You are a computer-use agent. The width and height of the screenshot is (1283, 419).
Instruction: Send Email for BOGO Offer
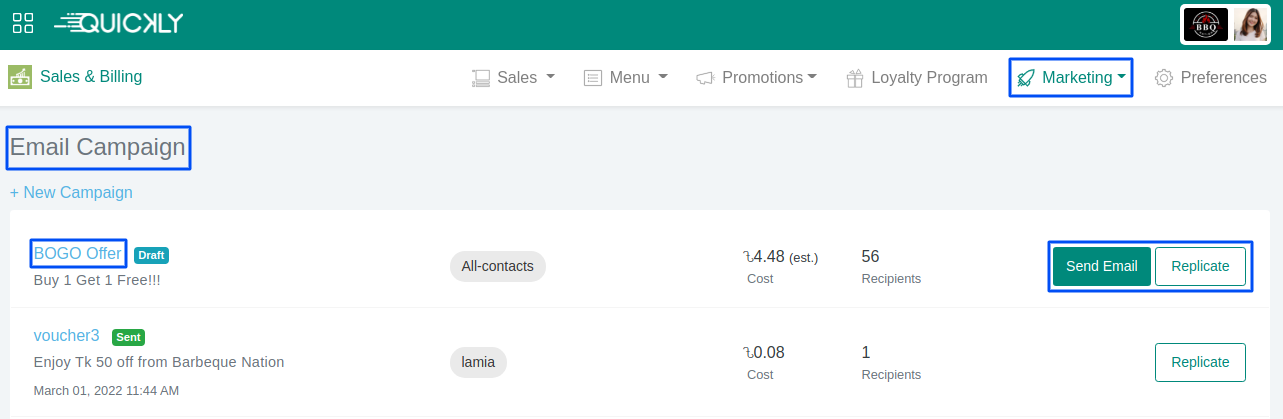[1102, 266]
